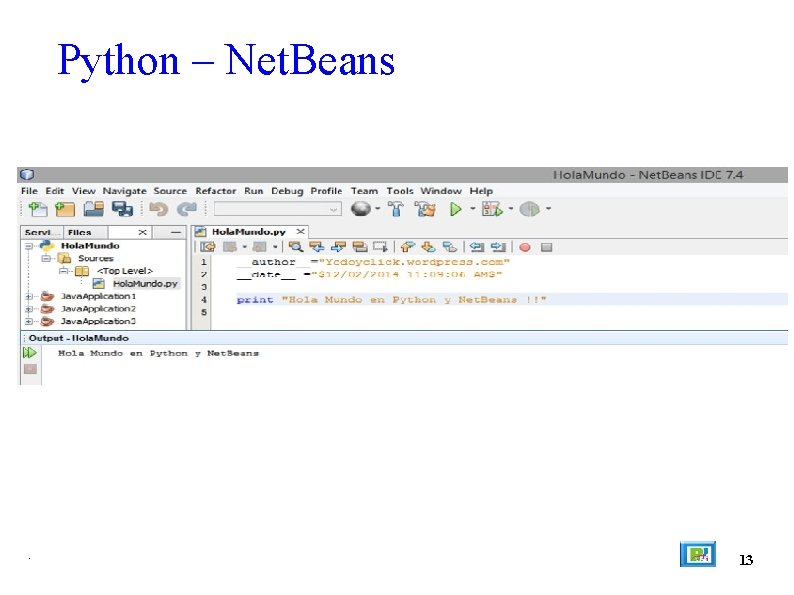
Task: Close the projects side panel
Action: 143,232
